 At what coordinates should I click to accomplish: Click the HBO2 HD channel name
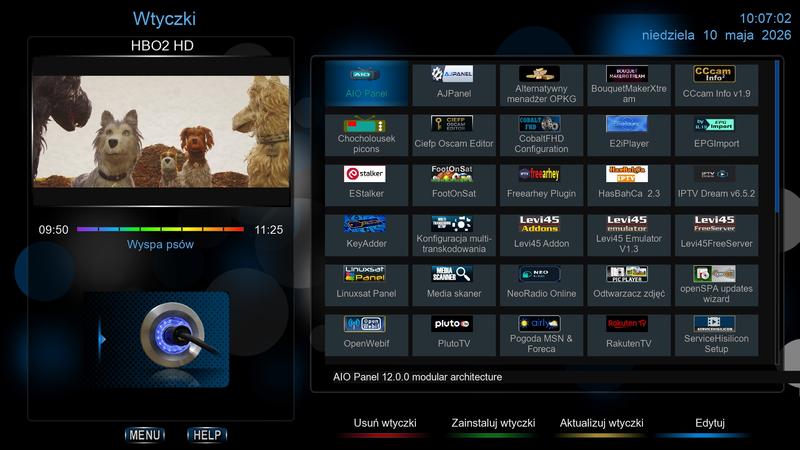(x=162, y=46)
